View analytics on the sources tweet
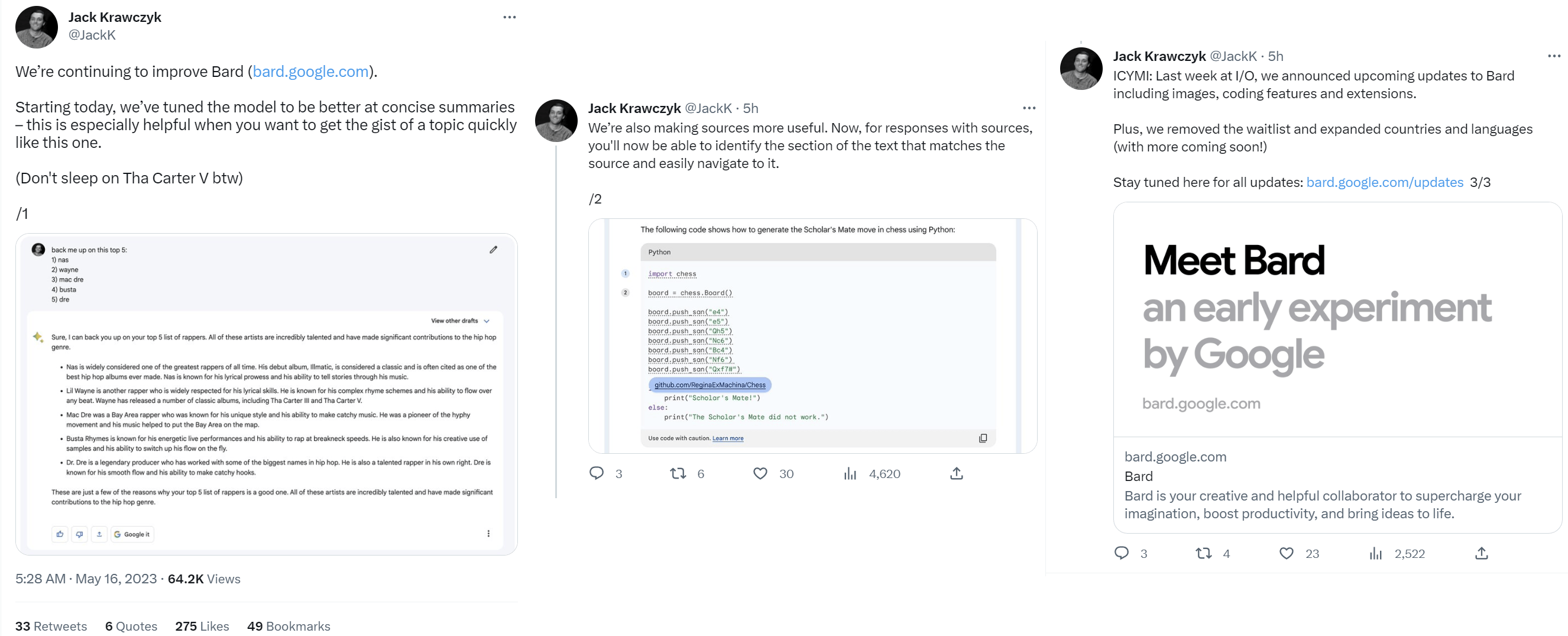The width and height of the screenshot is (1568, 636). tap(850, 473)
